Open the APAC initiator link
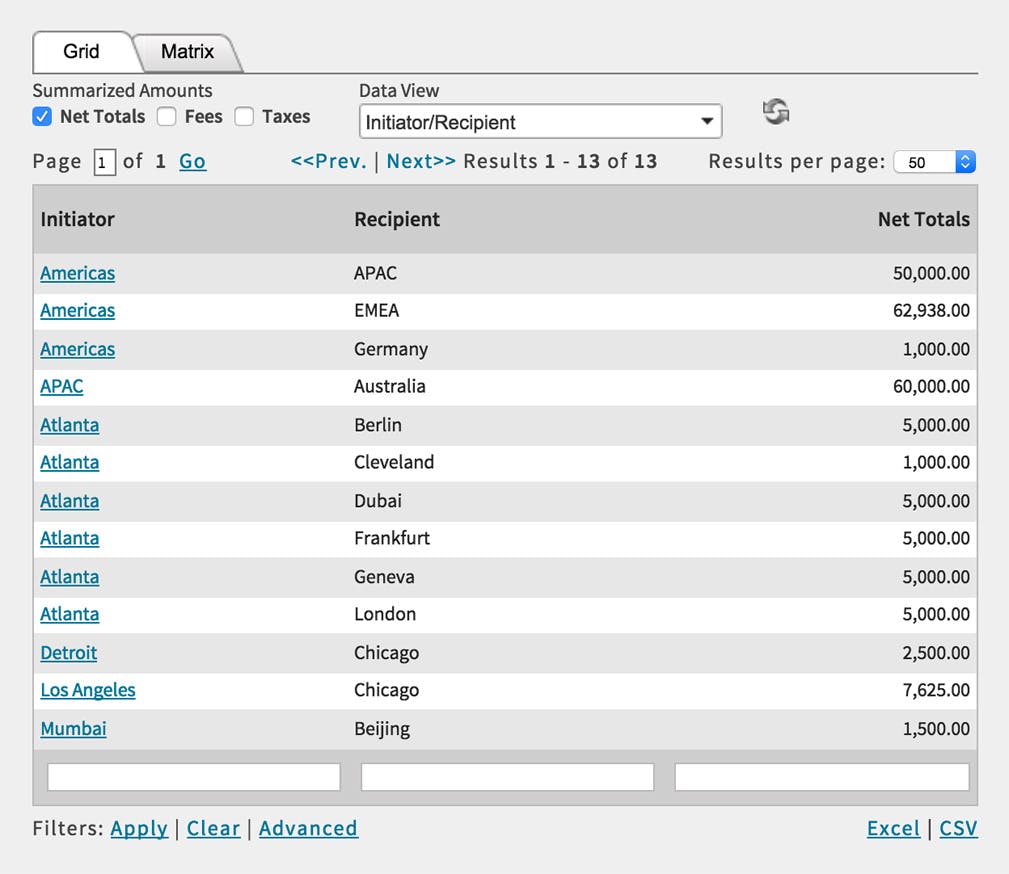The image size is (1009, 874). coord(62,387)
